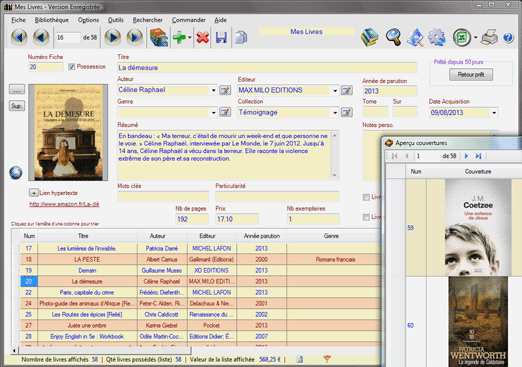
Task: Click the Sup. cover button
Action: (x=17, y=106)
